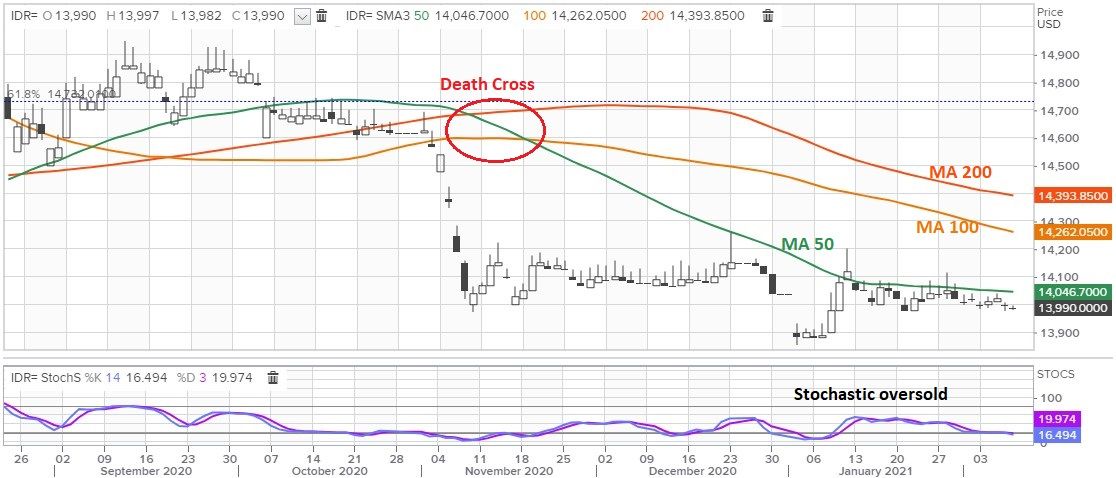Click the %K 14 16.494 stochastic reading
The height and width of the screenshot is (478, 1116).
[124, 378]
